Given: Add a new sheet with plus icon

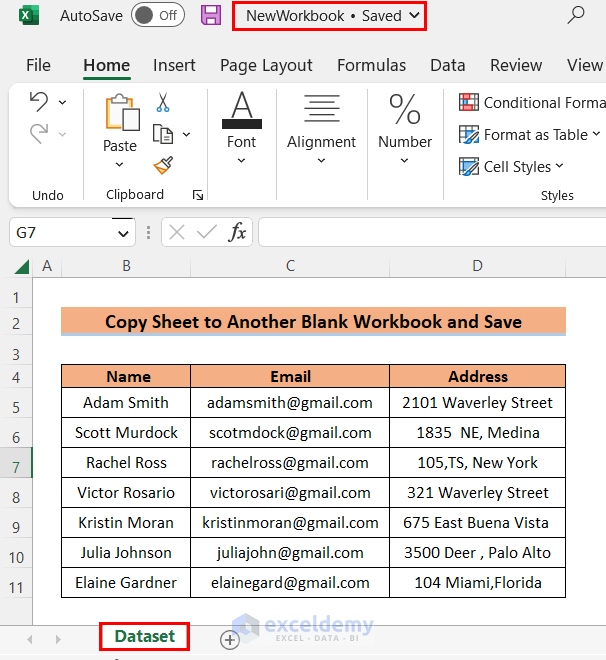Looking at the screenshot, I should click(230, 639).
